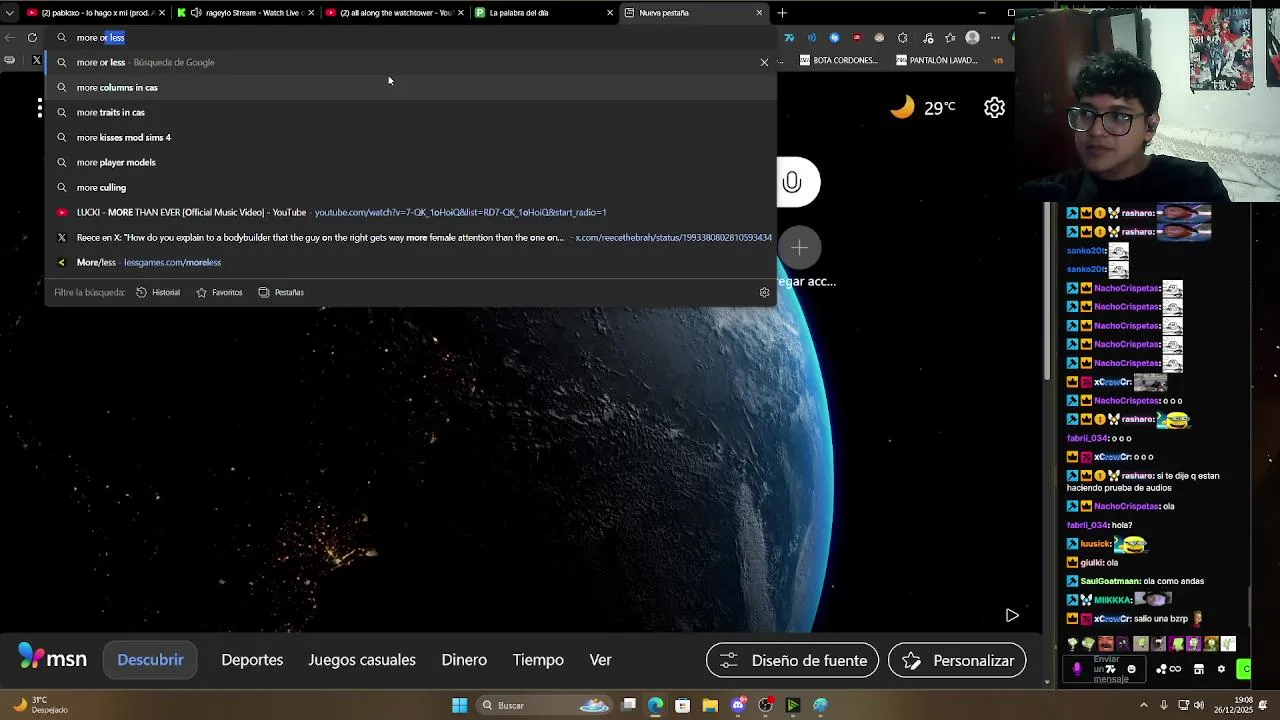Click the purple microphone icon in chat box
Image resolution: width=1280 pixels, height=720 pixels.
pyautogui.click(x=1077, y=669)
